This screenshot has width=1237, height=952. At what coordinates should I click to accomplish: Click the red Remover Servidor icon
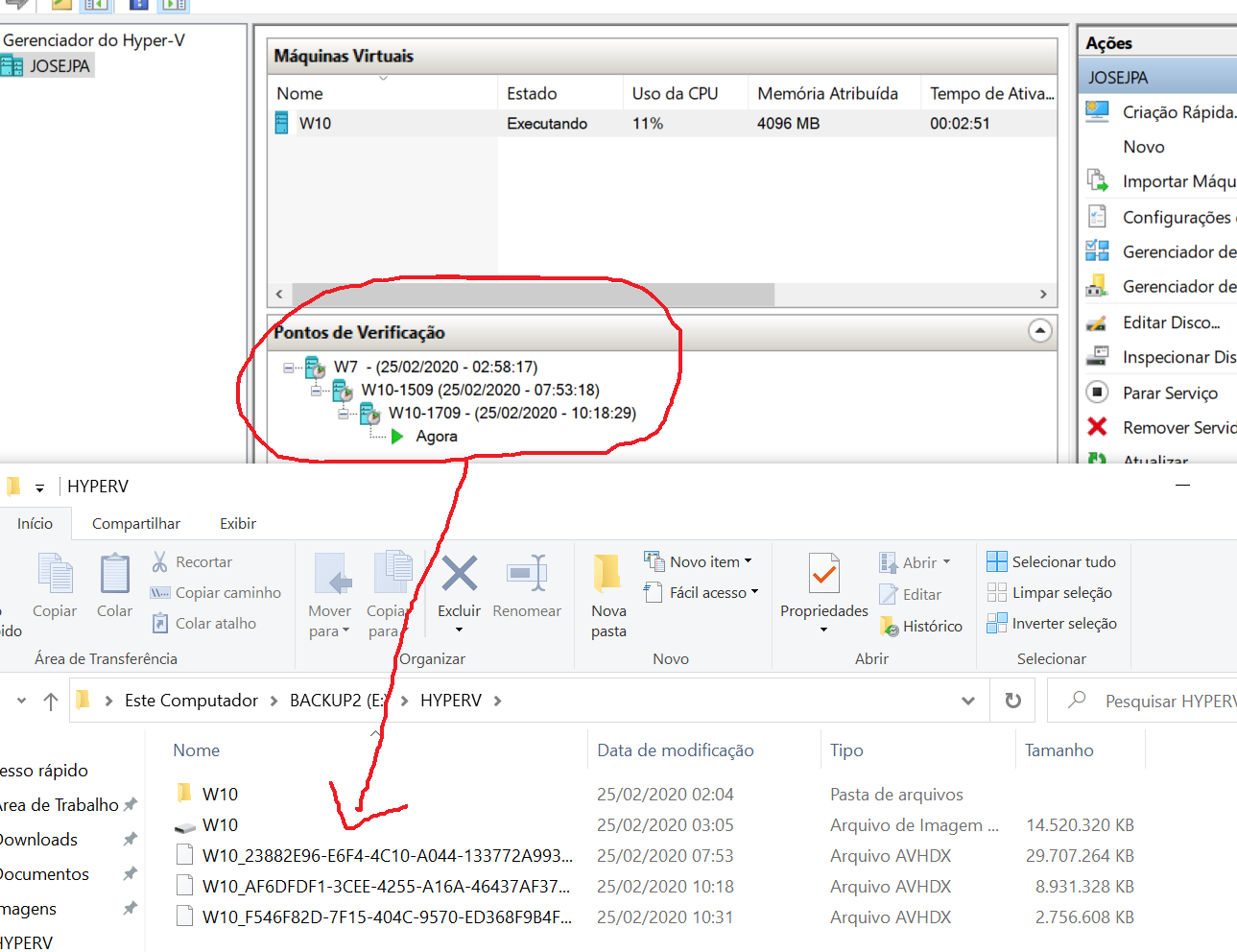(x=1097, y=426)
